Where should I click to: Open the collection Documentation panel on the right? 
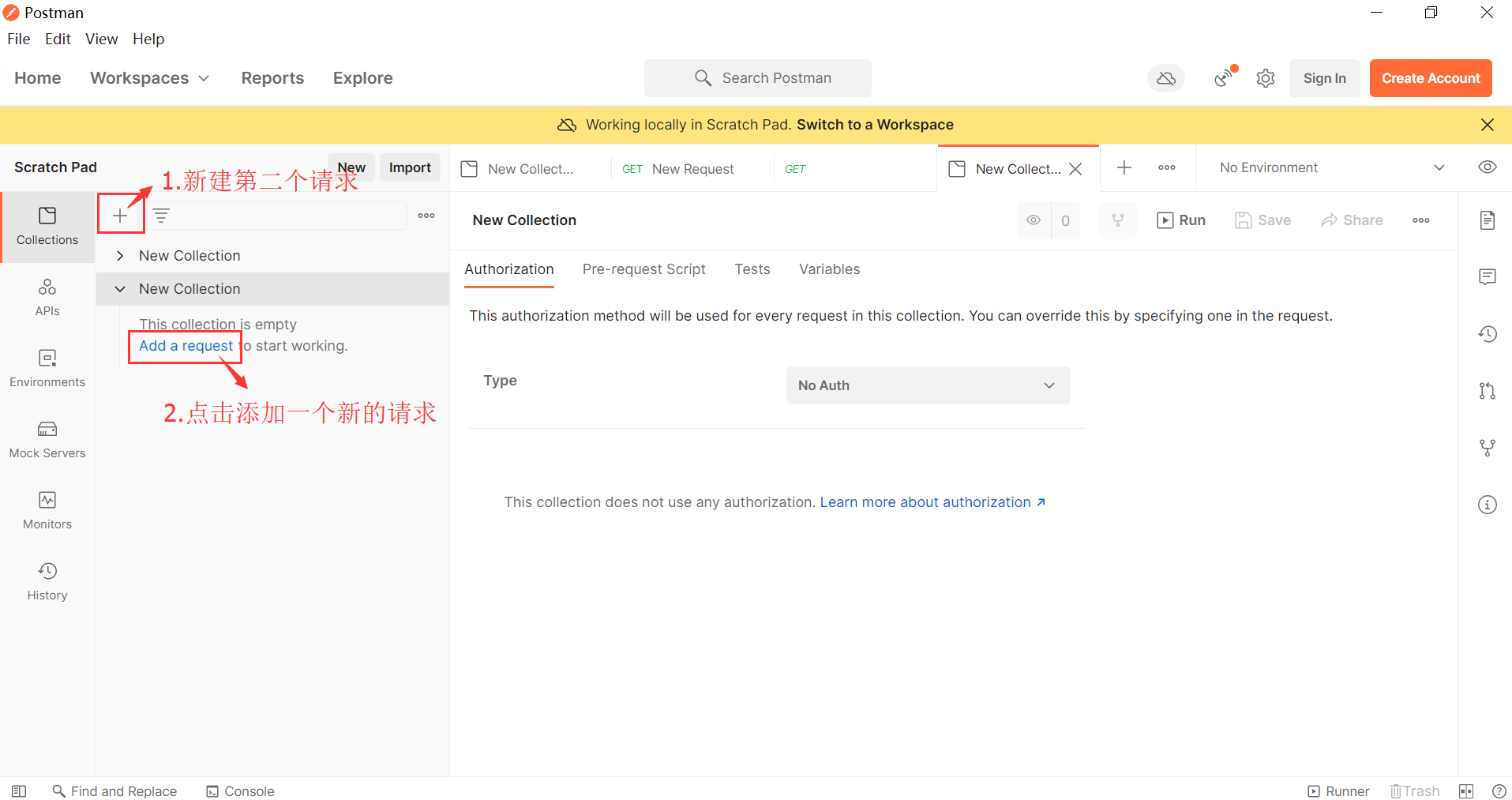[1487, 220]
